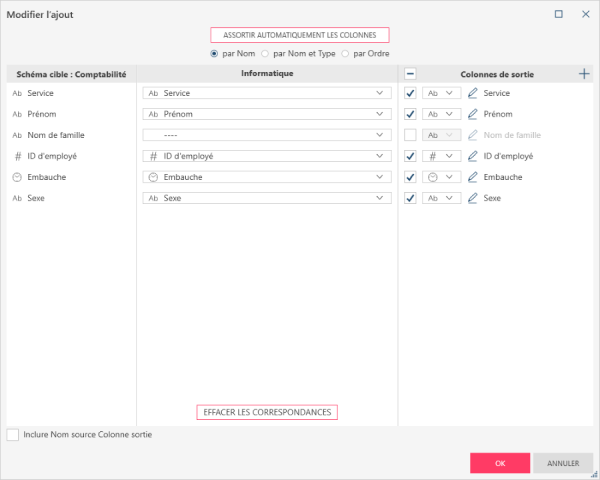
Task: Click the pencil icon next to Service output
Action: [x=474, y=93]
